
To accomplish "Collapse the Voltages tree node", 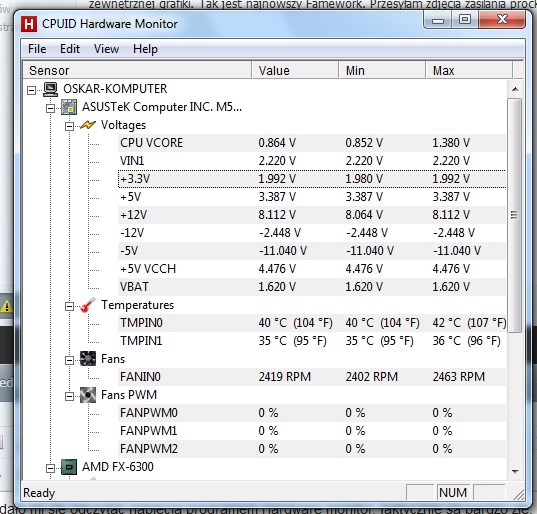I will 69,127.
